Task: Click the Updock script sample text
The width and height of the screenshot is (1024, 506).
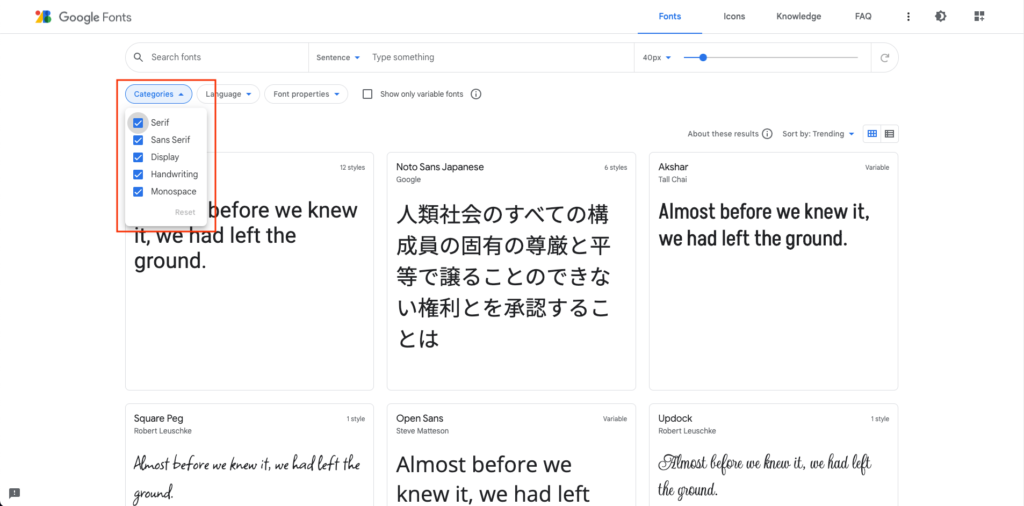Action: [x=765, y=475]
